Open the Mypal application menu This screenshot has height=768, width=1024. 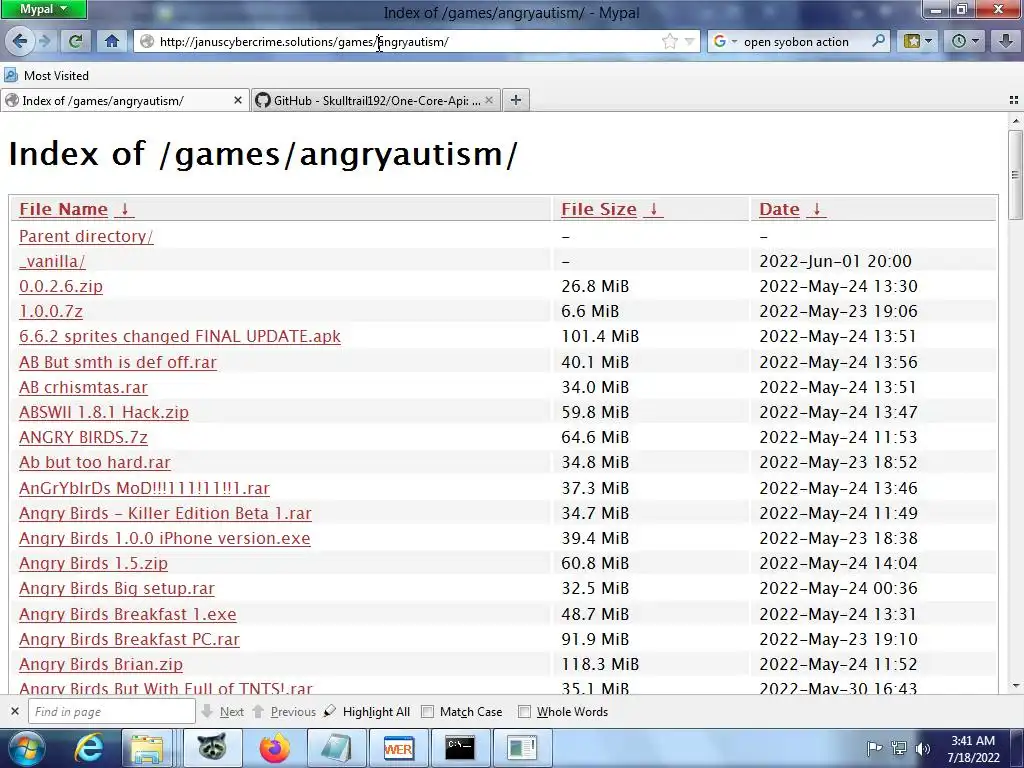(43, 9)
